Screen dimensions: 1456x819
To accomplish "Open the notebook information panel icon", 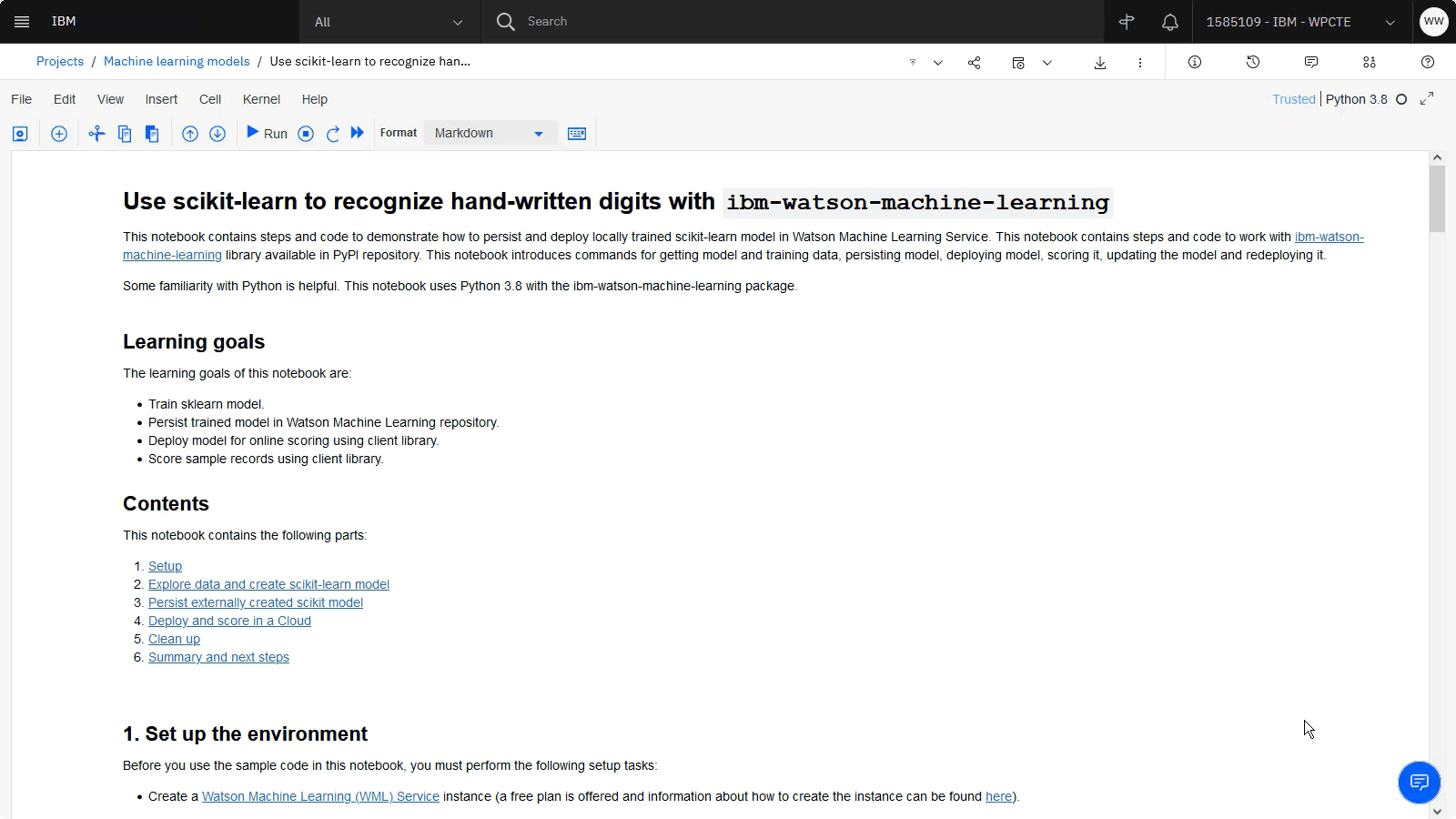I will click(x=1195, y=62).
